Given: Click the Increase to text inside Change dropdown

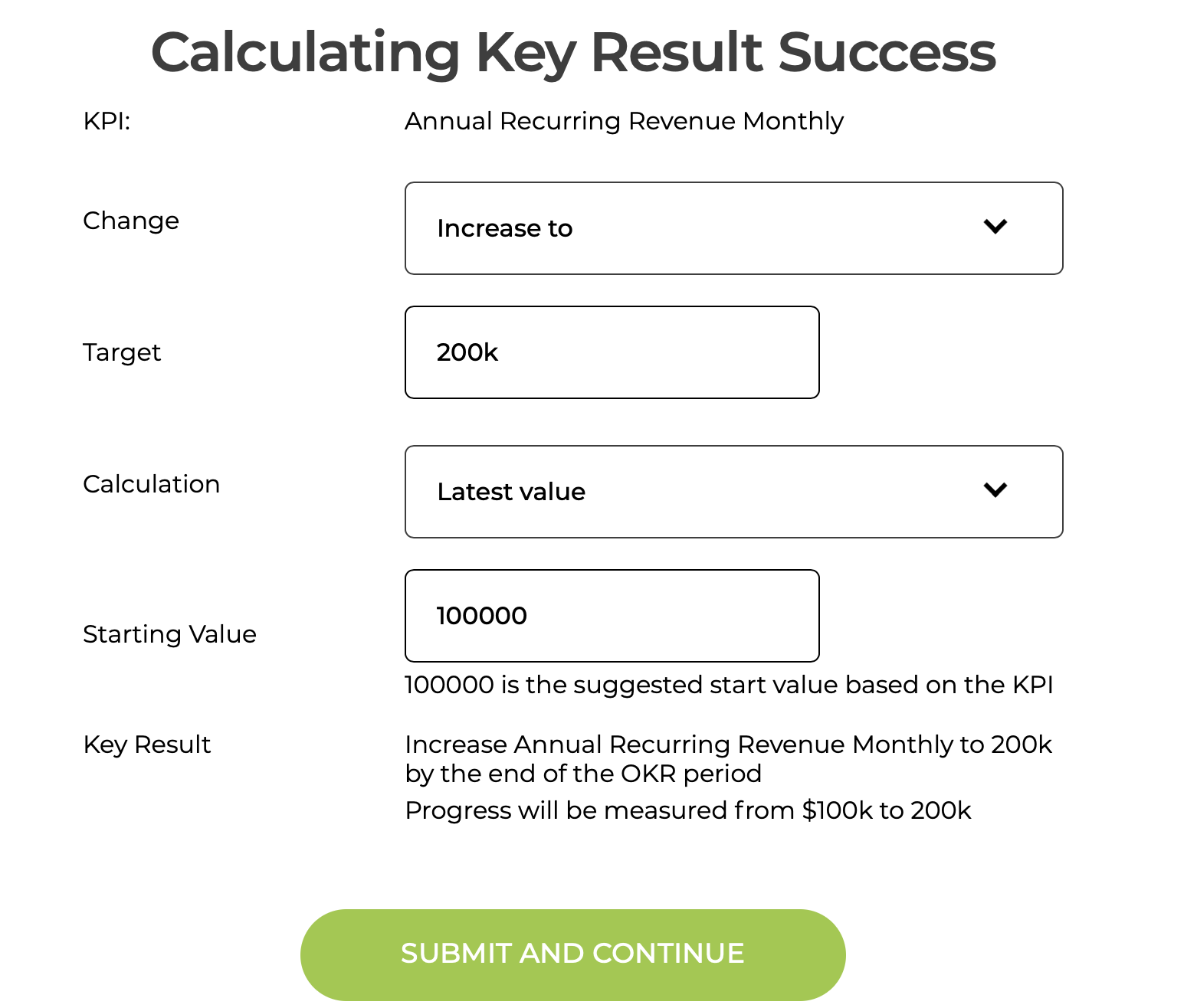Looking at the screenshot, I should pos(504,228).
